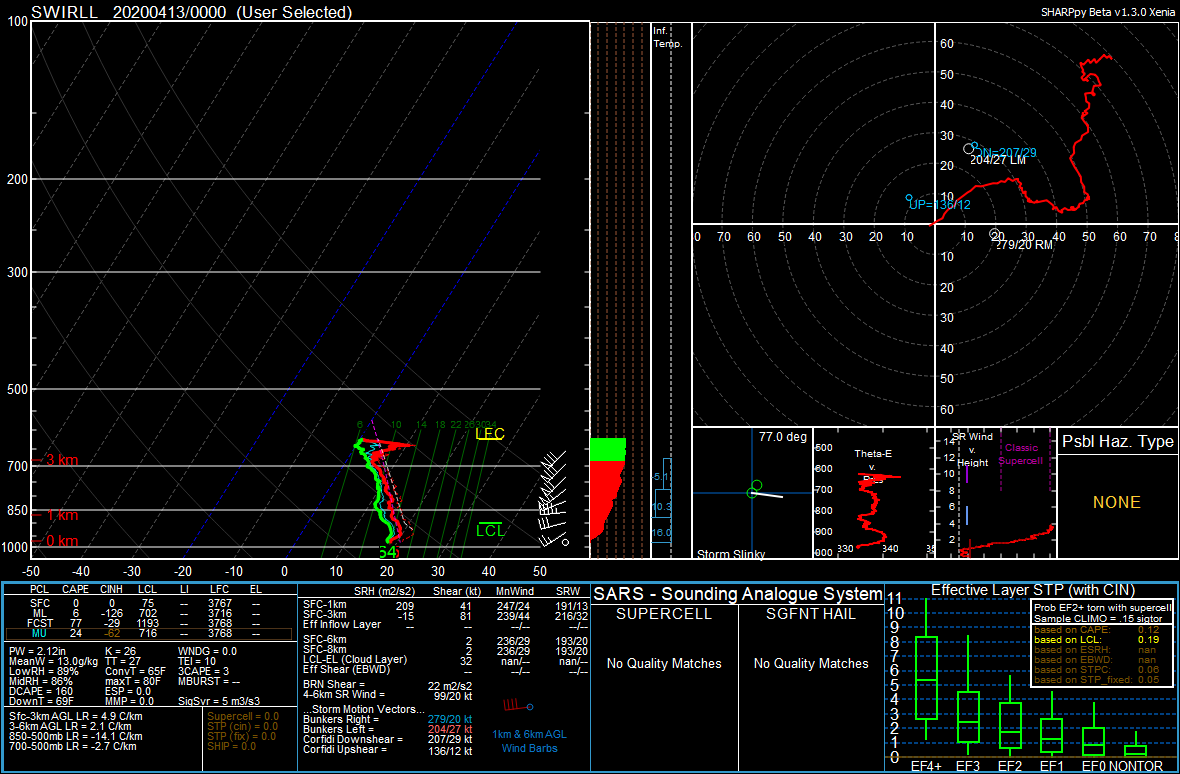1180x774 pixels.
Task: Click the Effective Layer STP (with CIN) title
Action: pyautogui.click(x=1031, y=589)
